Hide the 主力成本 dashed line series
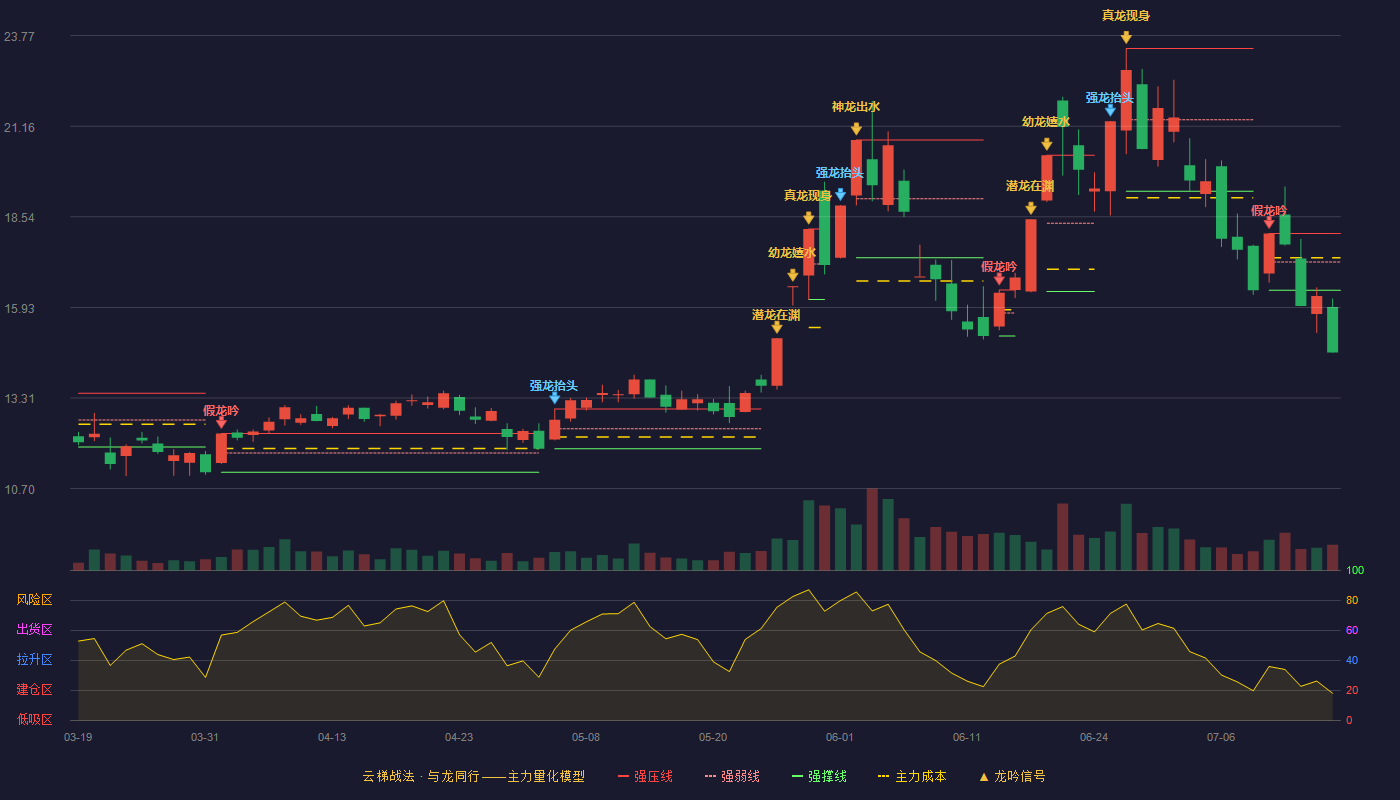Viewport: 1400px width, 800px height. click(x=912, y=776)
